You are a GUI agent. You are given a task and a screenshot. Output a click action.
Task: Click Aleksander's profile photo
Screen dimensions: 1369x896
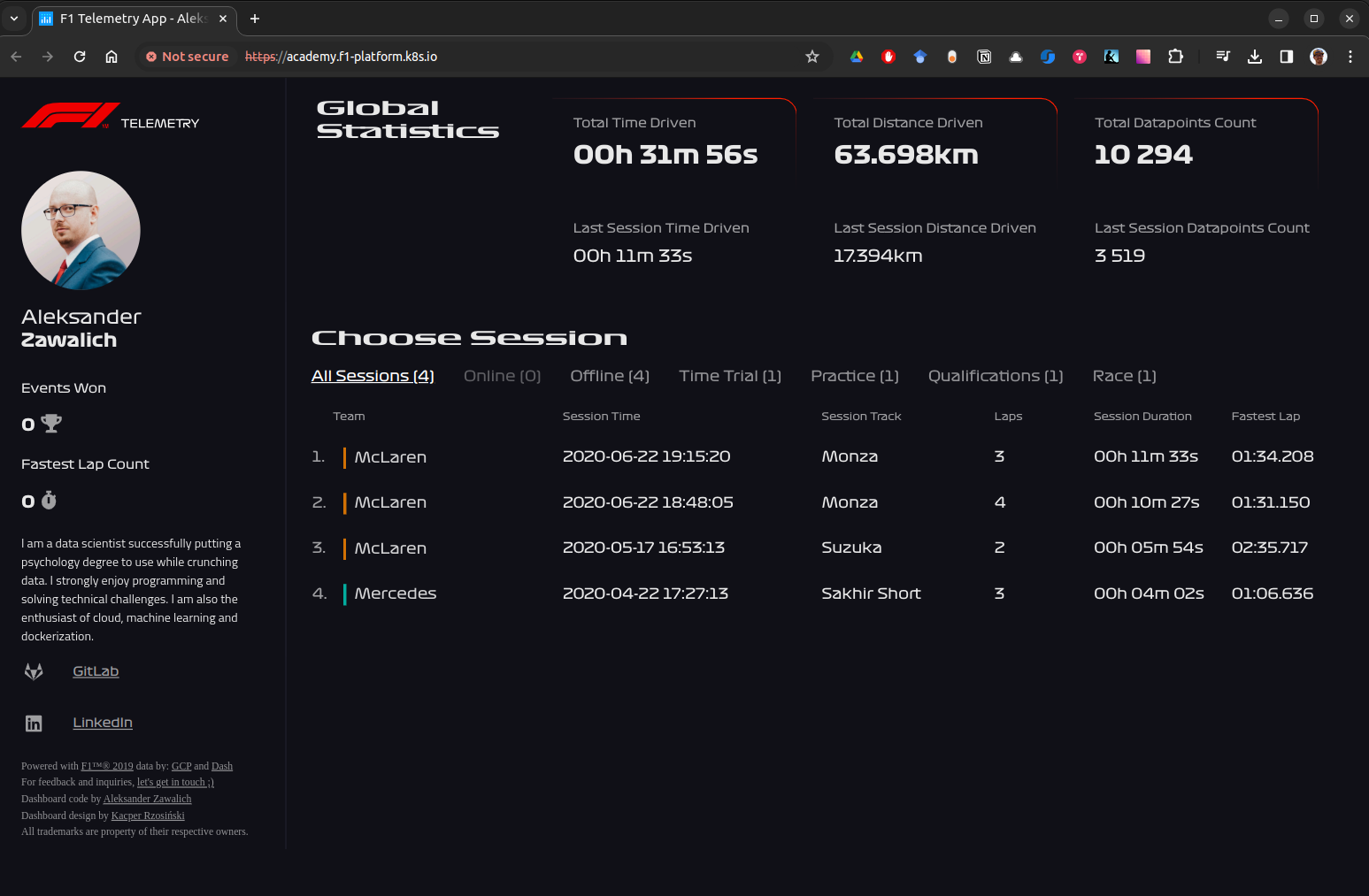tap(81, 230)
